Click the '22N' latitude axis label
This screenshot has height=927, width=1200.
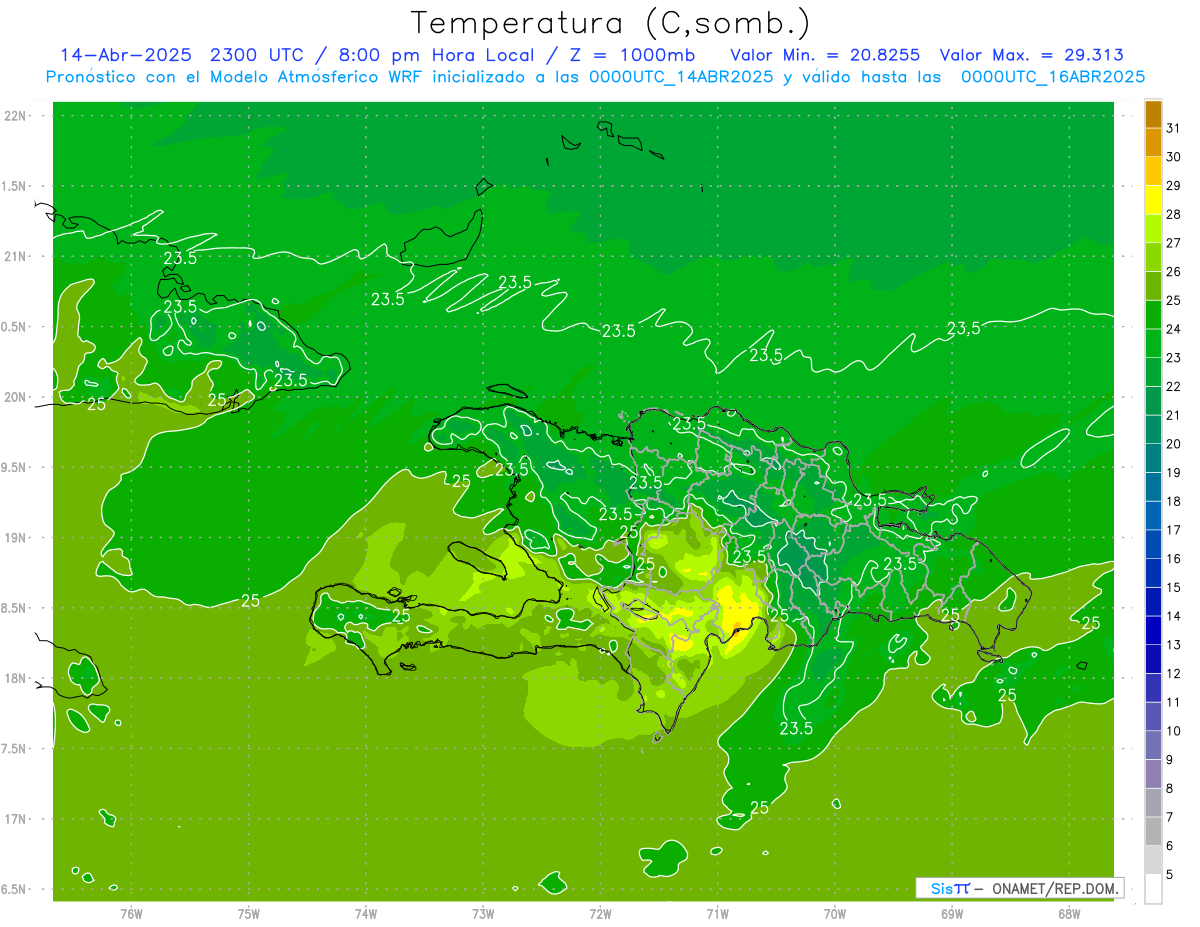pyautogui.click(x=16, y=116)
